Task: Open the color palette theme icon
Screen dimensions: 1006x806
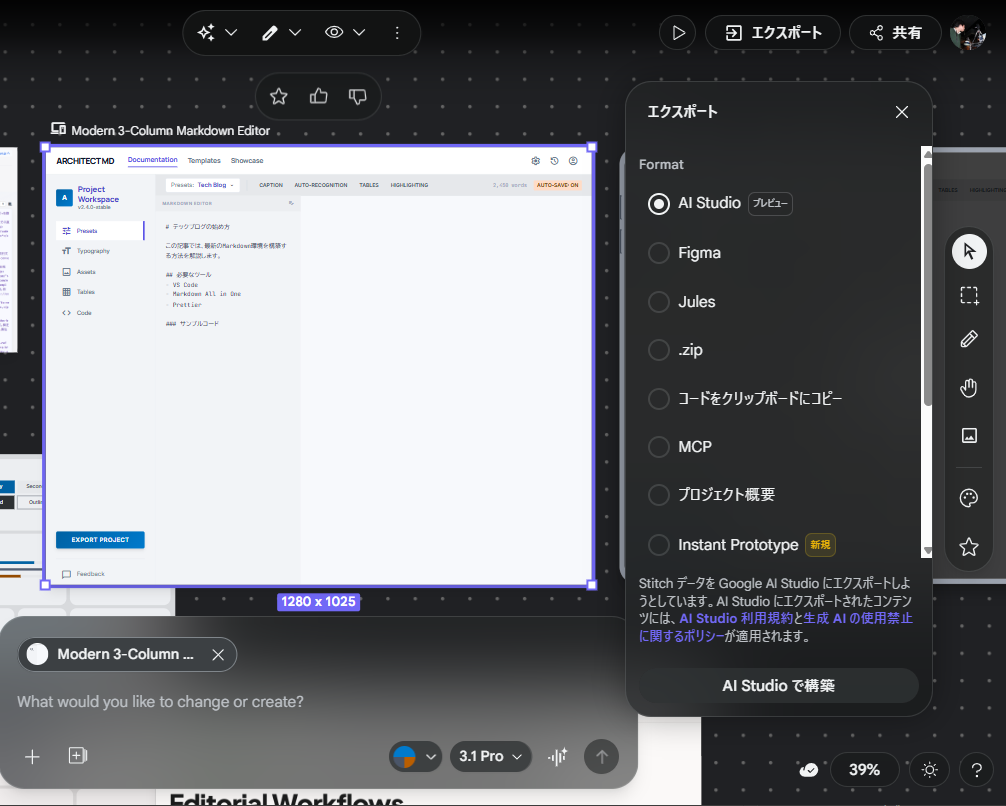Action: click(x=968, y=498)
